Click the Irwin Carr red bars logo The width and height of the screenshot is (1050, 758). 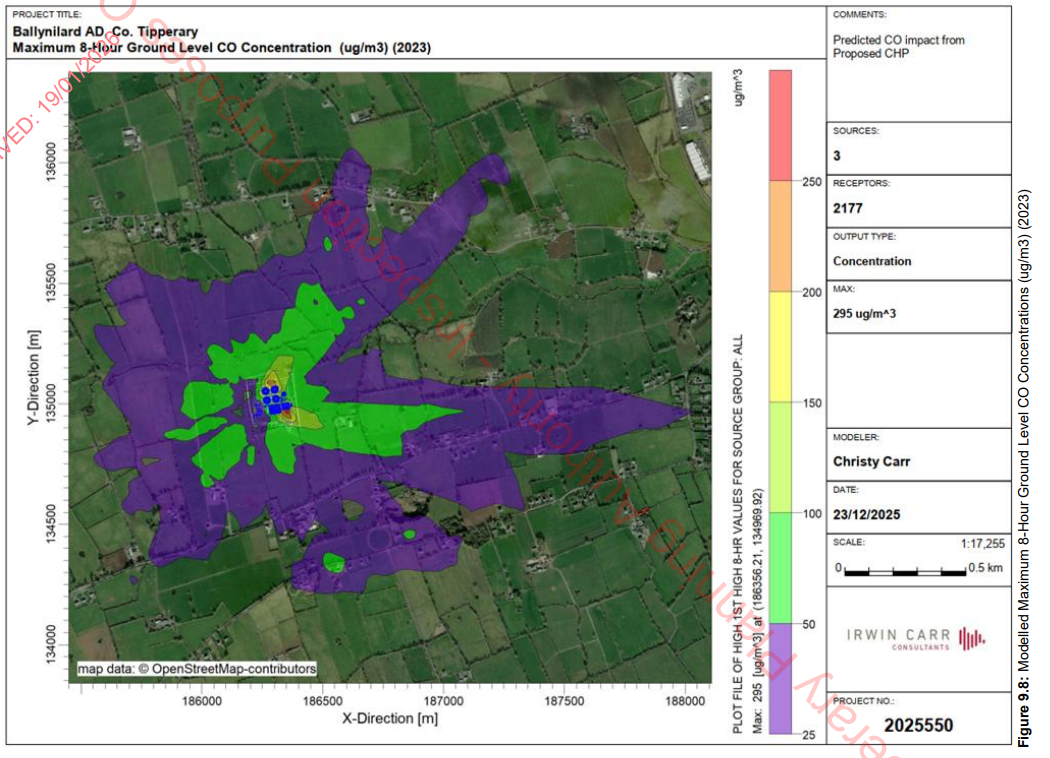[971, 637]
